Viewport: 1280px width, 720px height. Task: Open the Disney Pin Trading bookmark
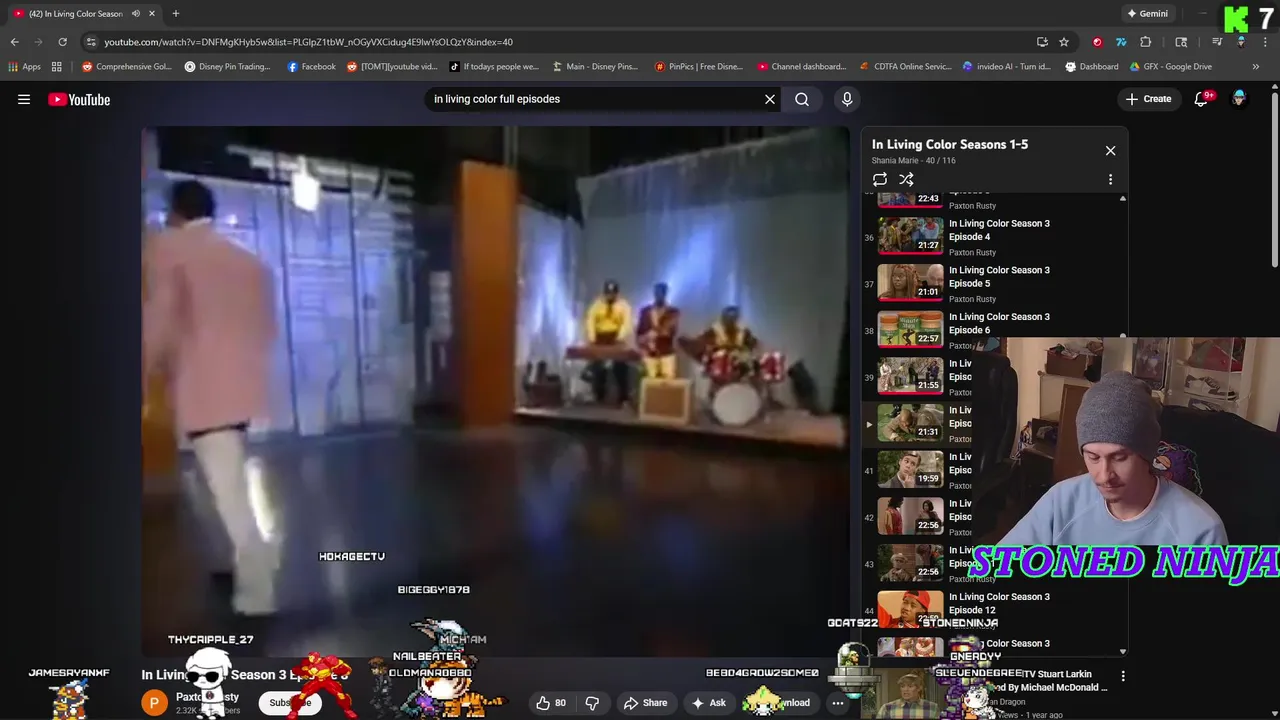click(228, 67)
